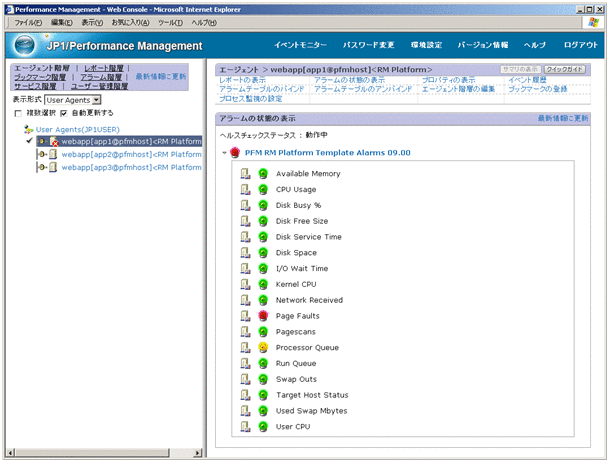This screenshot has height=464, width=611.
Task: Click the yellow Processor Queue warning icon
Action: click(263, 348)
